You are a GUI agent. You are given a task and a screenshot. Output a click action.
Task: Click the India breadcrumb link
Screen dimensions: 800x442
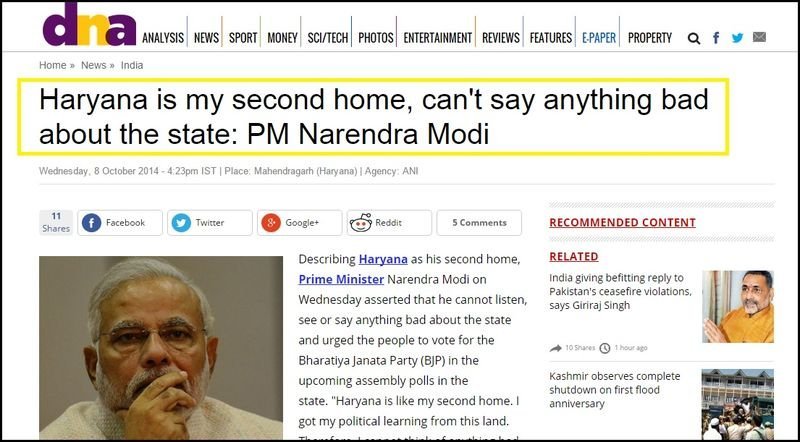tap(132, 65)
